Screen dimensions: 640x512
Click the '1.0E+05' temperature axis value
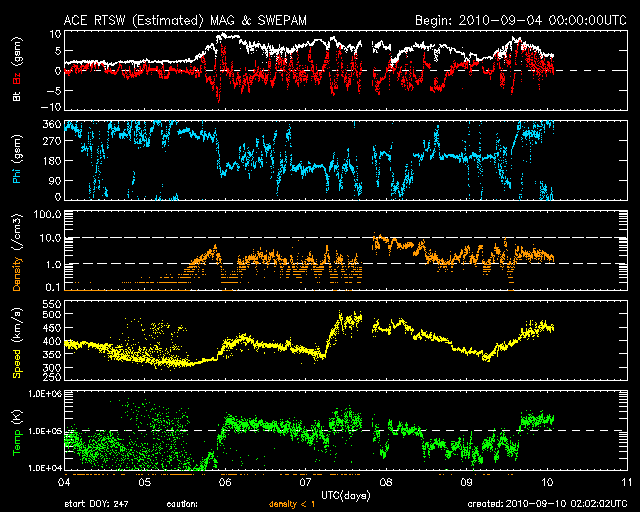(45, 431)
